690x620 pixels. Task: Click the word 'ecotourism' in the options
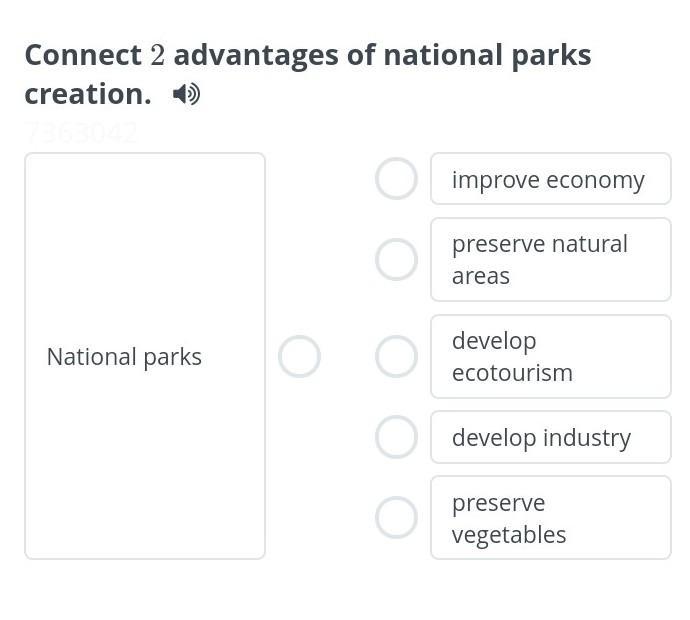point(512,373)
